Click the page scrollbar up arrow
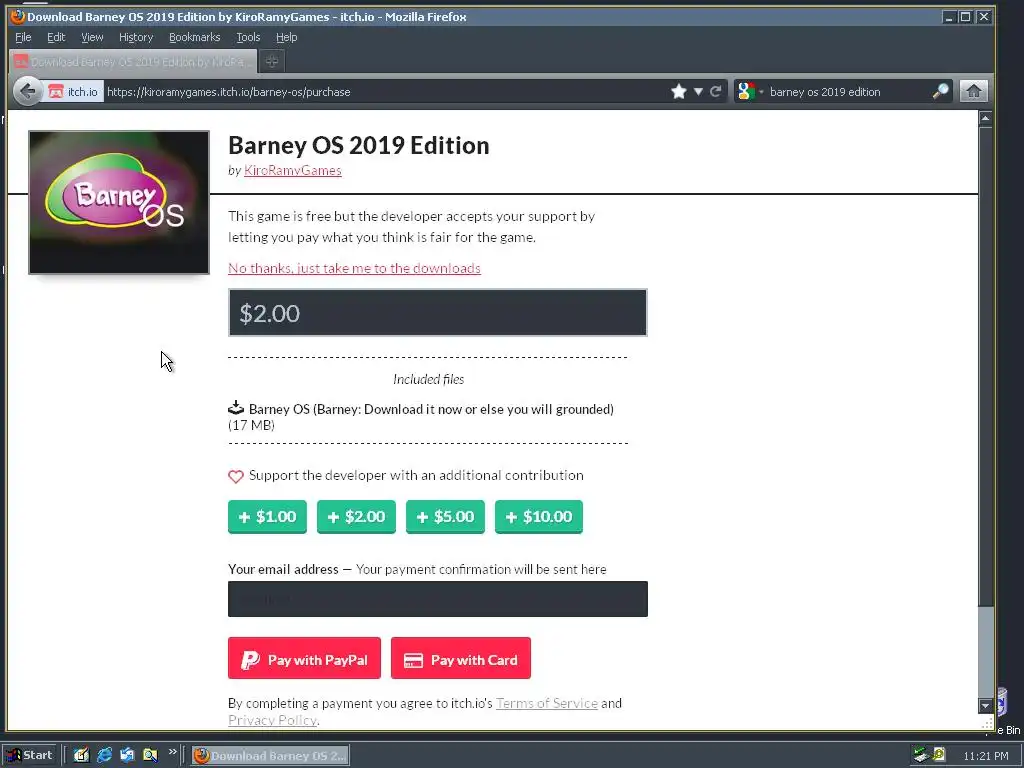 985,118
